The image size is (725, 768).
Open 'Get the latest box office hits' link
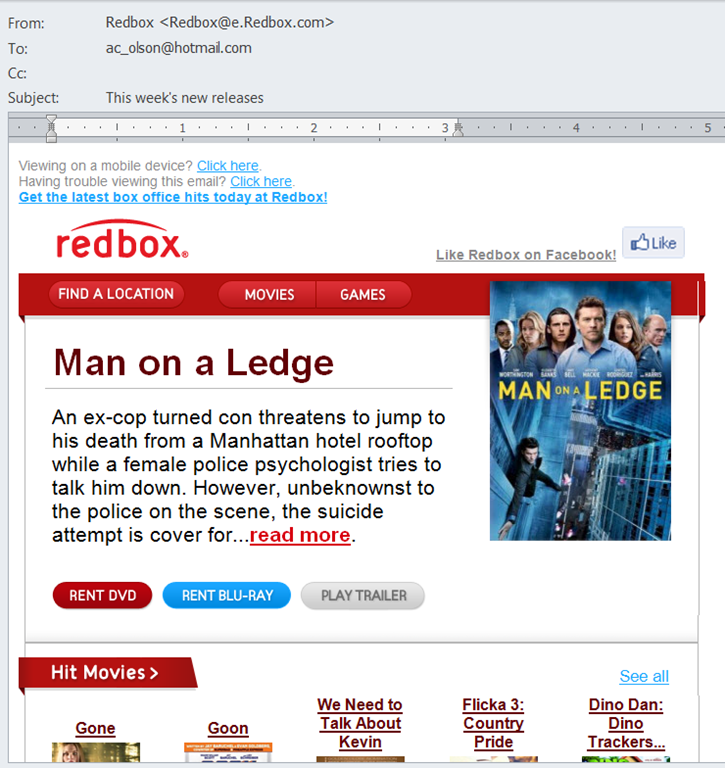coord(173,197)
